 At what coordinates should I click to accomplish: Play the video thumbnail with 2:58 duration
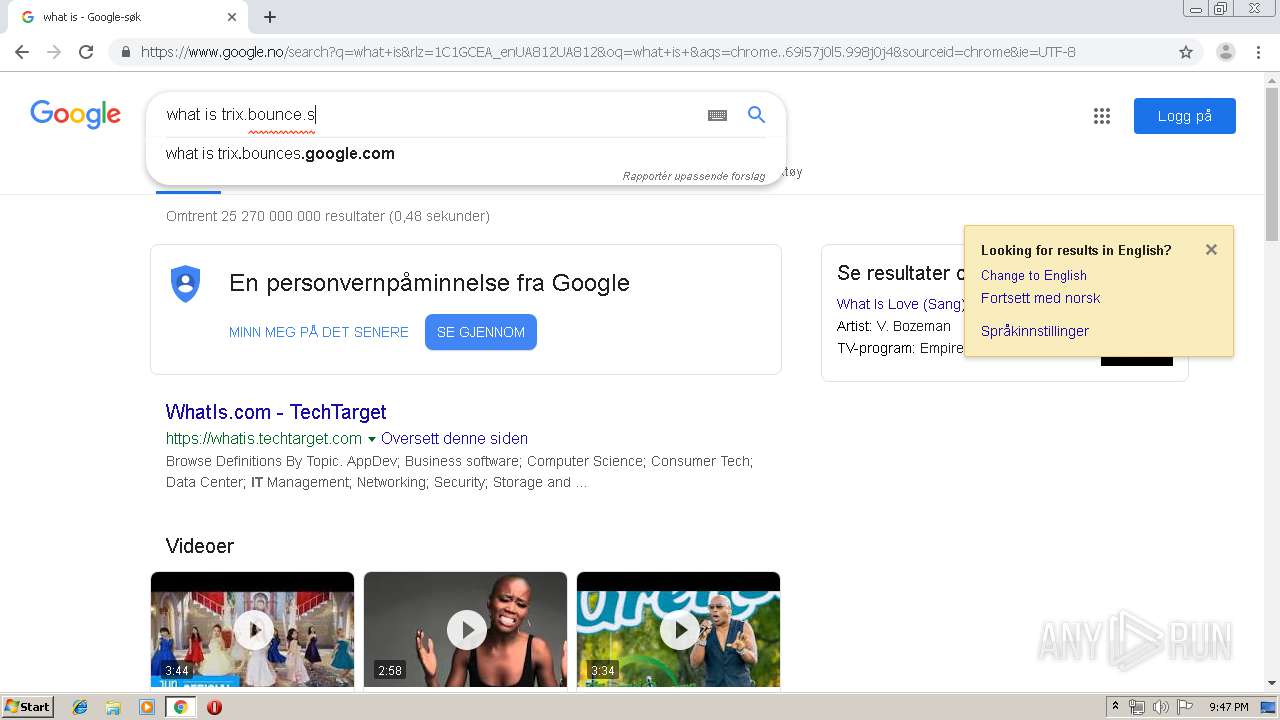point(465,629)
